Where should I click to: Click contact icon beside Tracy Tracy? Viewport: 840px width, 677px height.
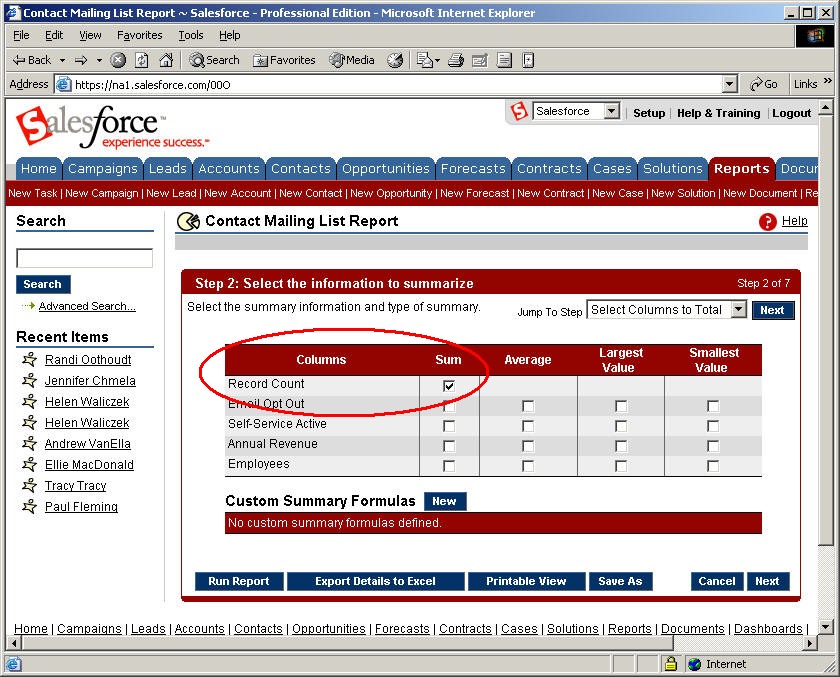[29, 485]
